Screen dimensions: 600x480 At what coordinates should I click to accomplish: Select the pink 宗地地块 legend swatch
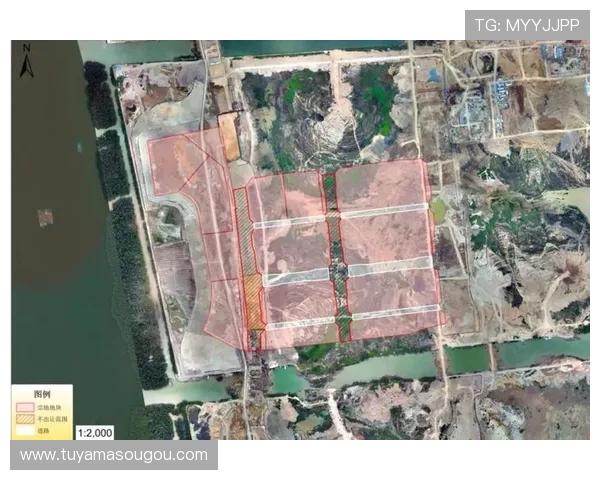26,408
